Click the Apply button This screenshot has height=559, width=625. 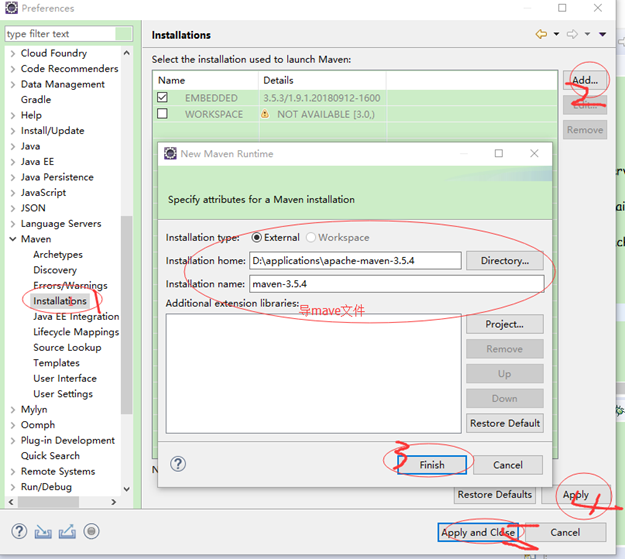click(576, 495)
